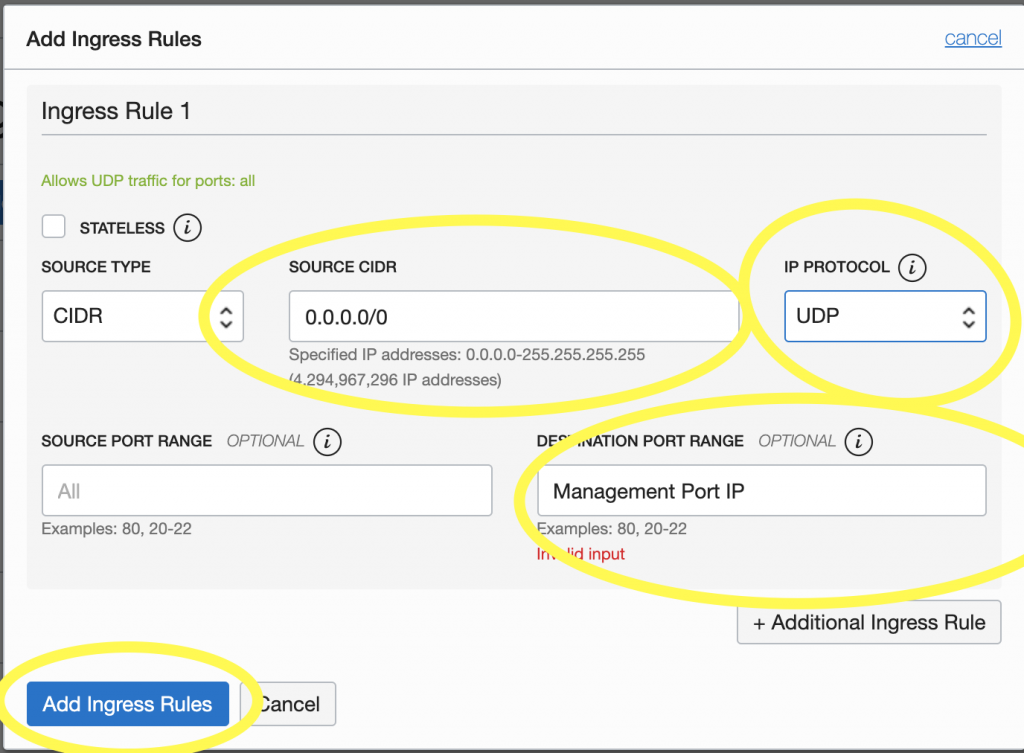Screen dimensions: 1024x753
Task: Focus the Source Port Range field
Action: [x=267, y=490]
